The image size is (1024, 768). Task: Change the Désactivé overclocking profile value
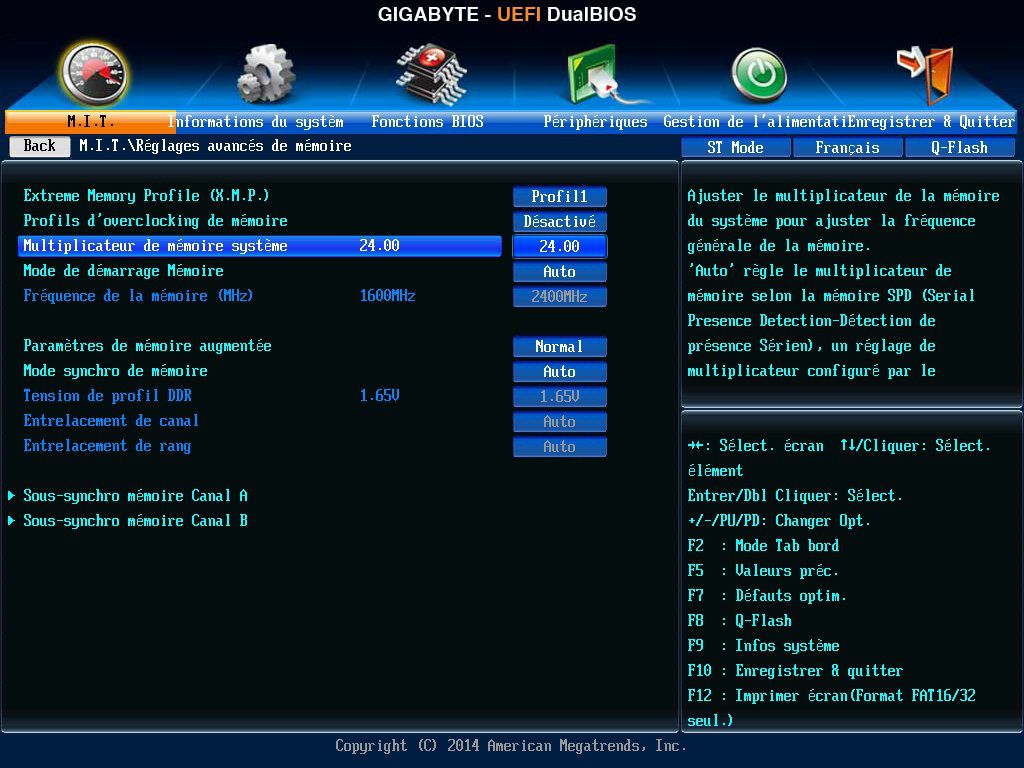[x=560, y=221]
